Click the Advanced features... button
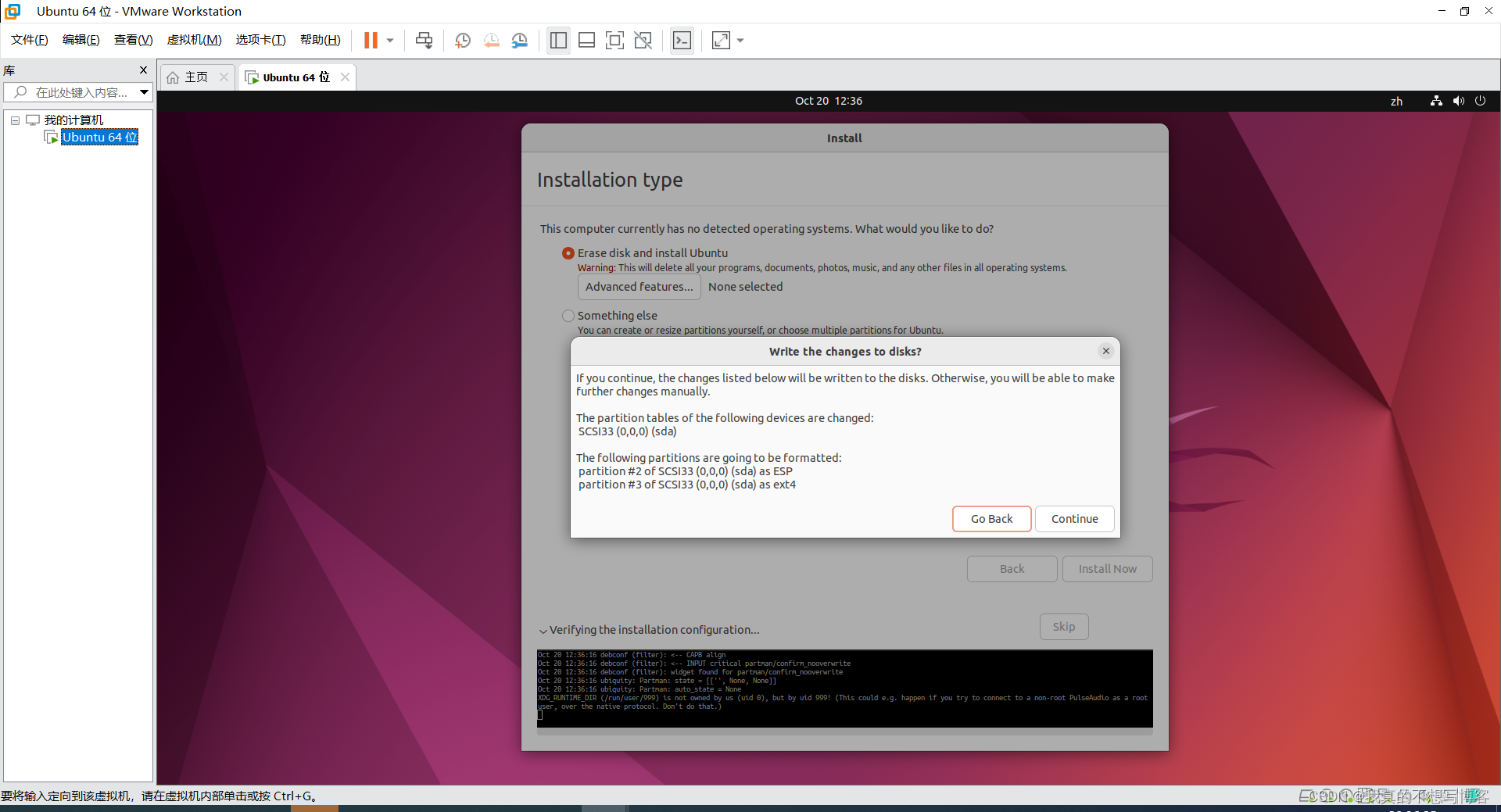 click(639, 287)
